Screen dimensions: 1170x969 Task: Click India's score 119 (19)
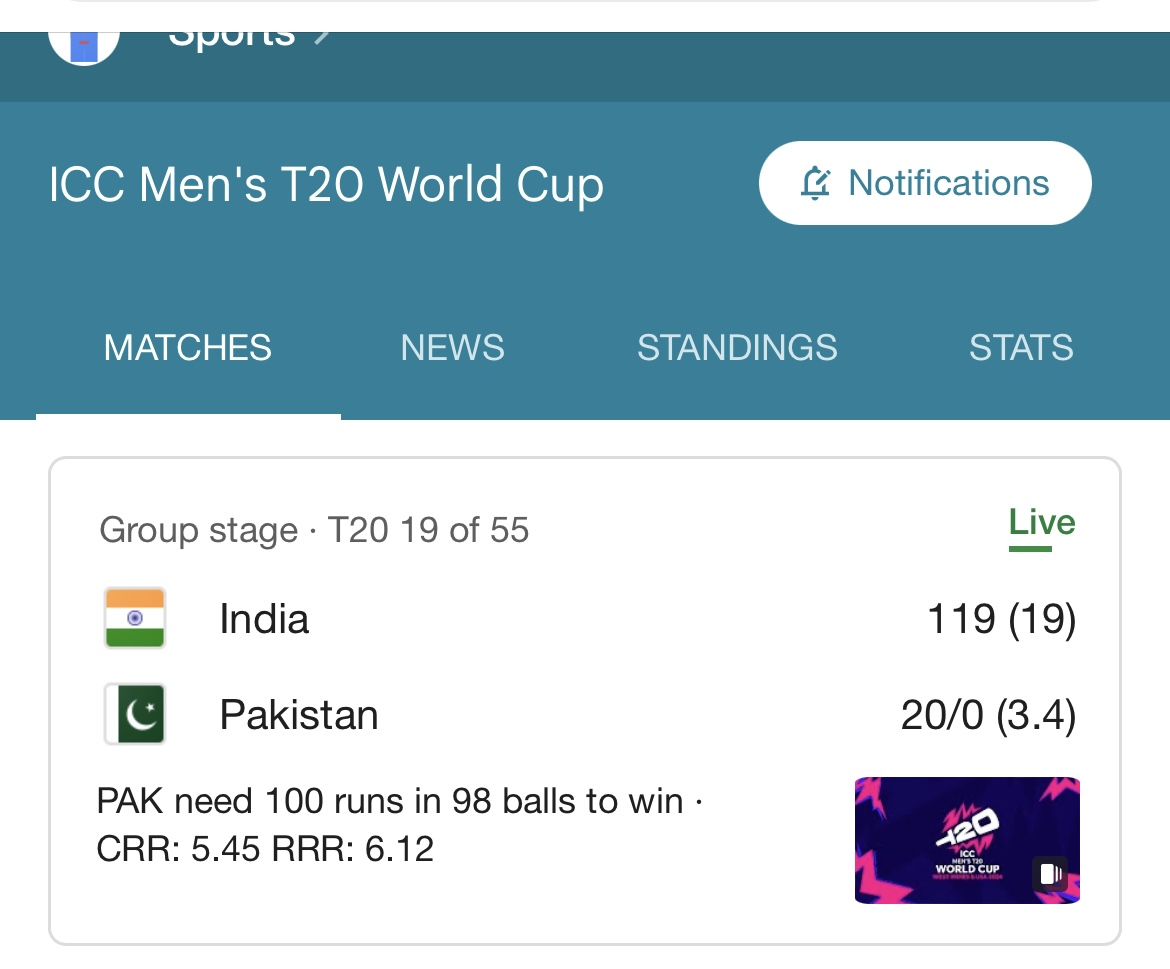[1001, 619]
